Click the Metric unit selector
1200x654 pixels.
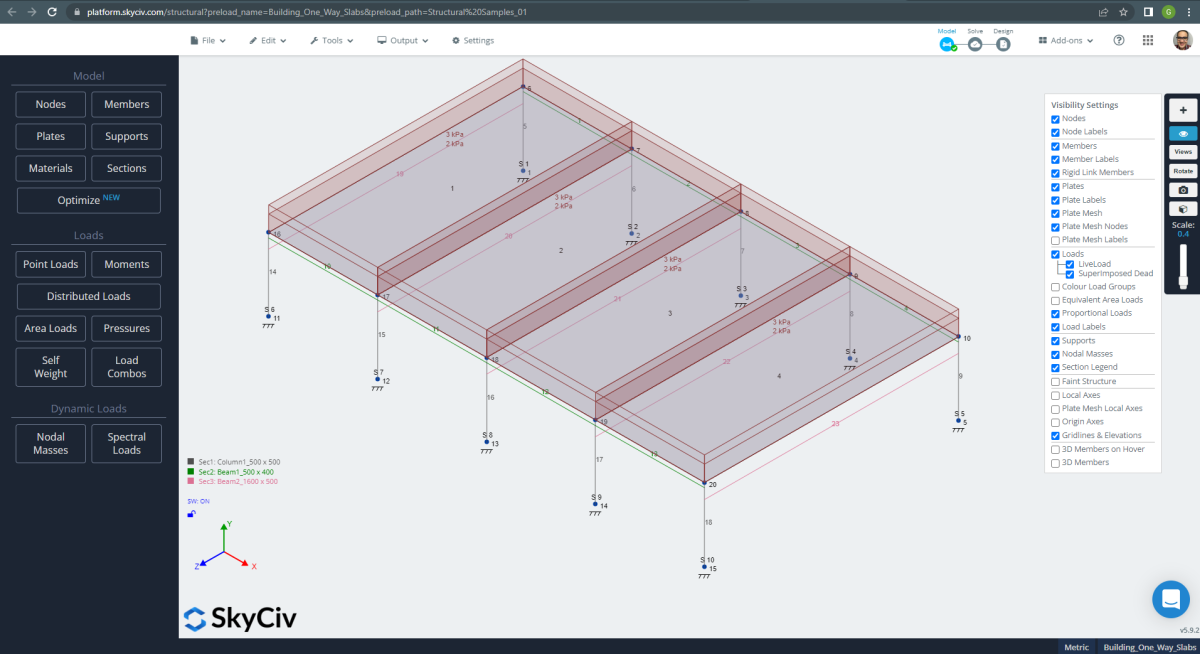tap(1076, 647)
